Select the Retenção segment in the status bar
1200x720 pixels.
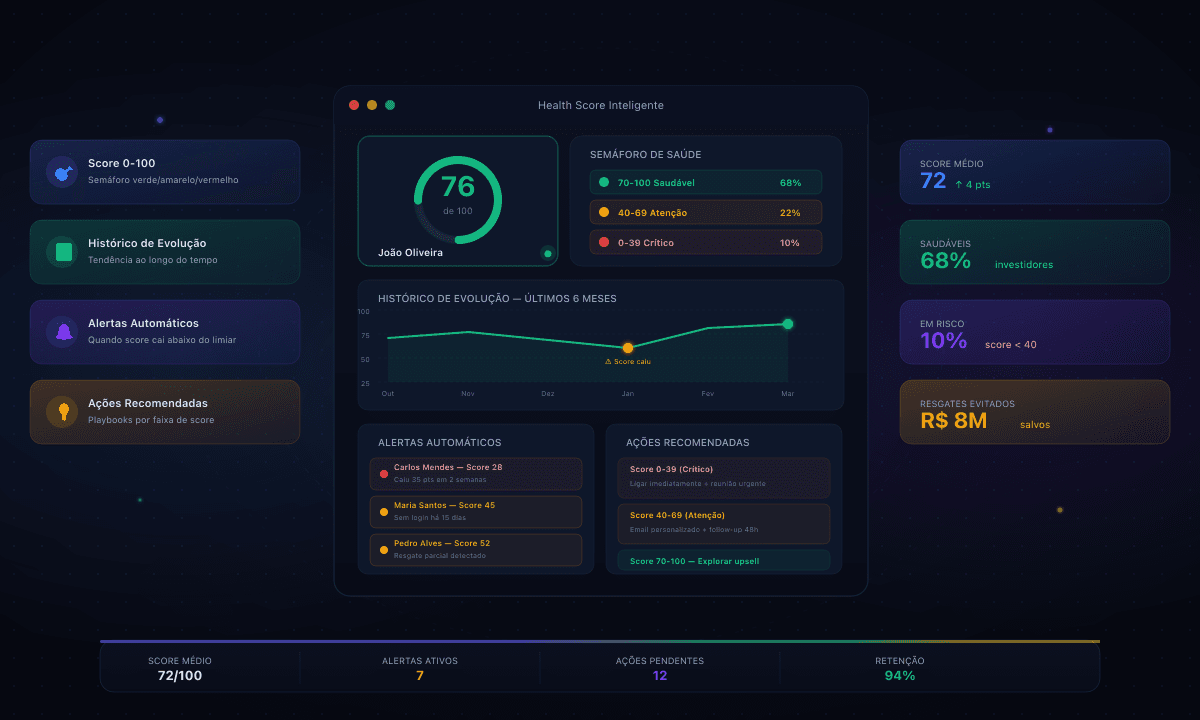point(900,667)
